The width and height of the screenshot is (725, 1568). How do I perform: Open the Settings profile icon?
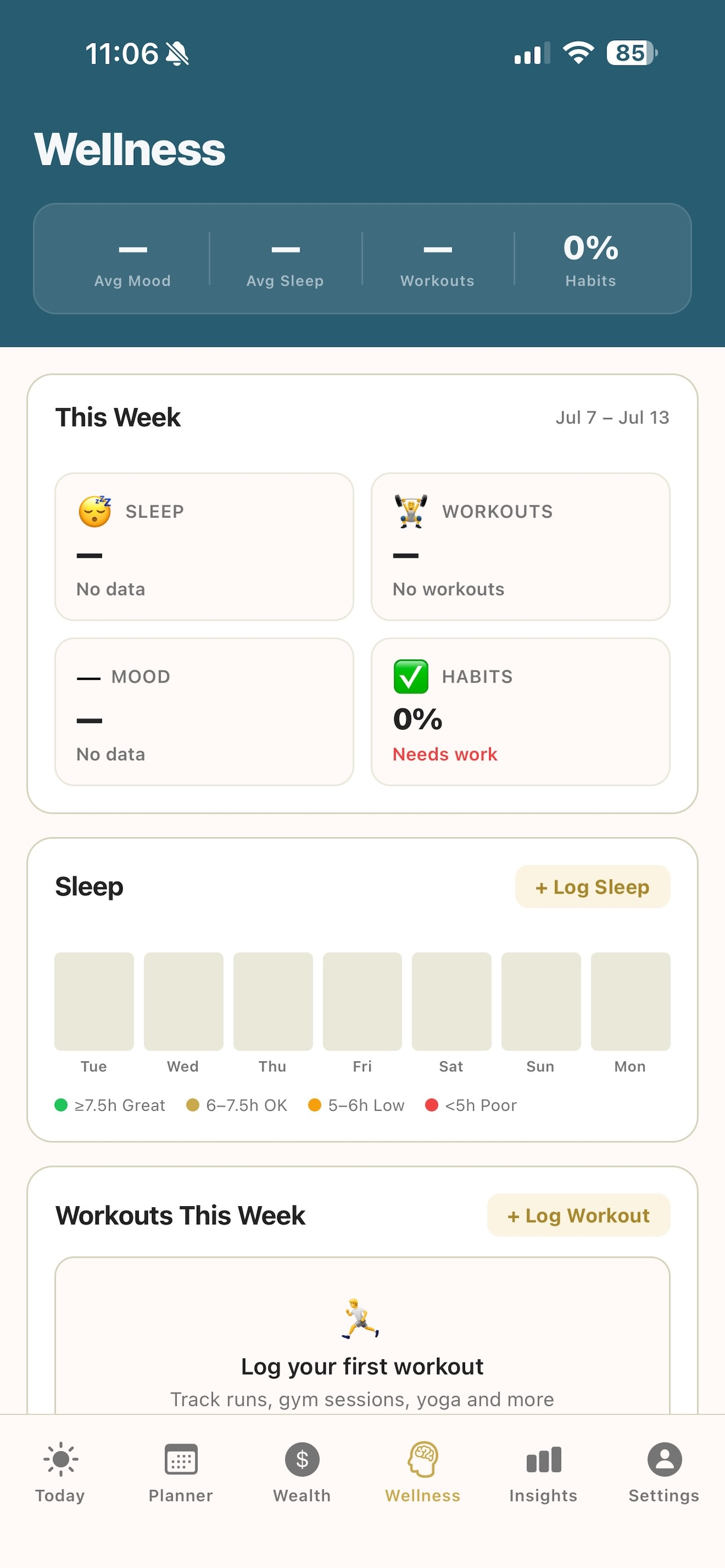(x=664, y=1459)
